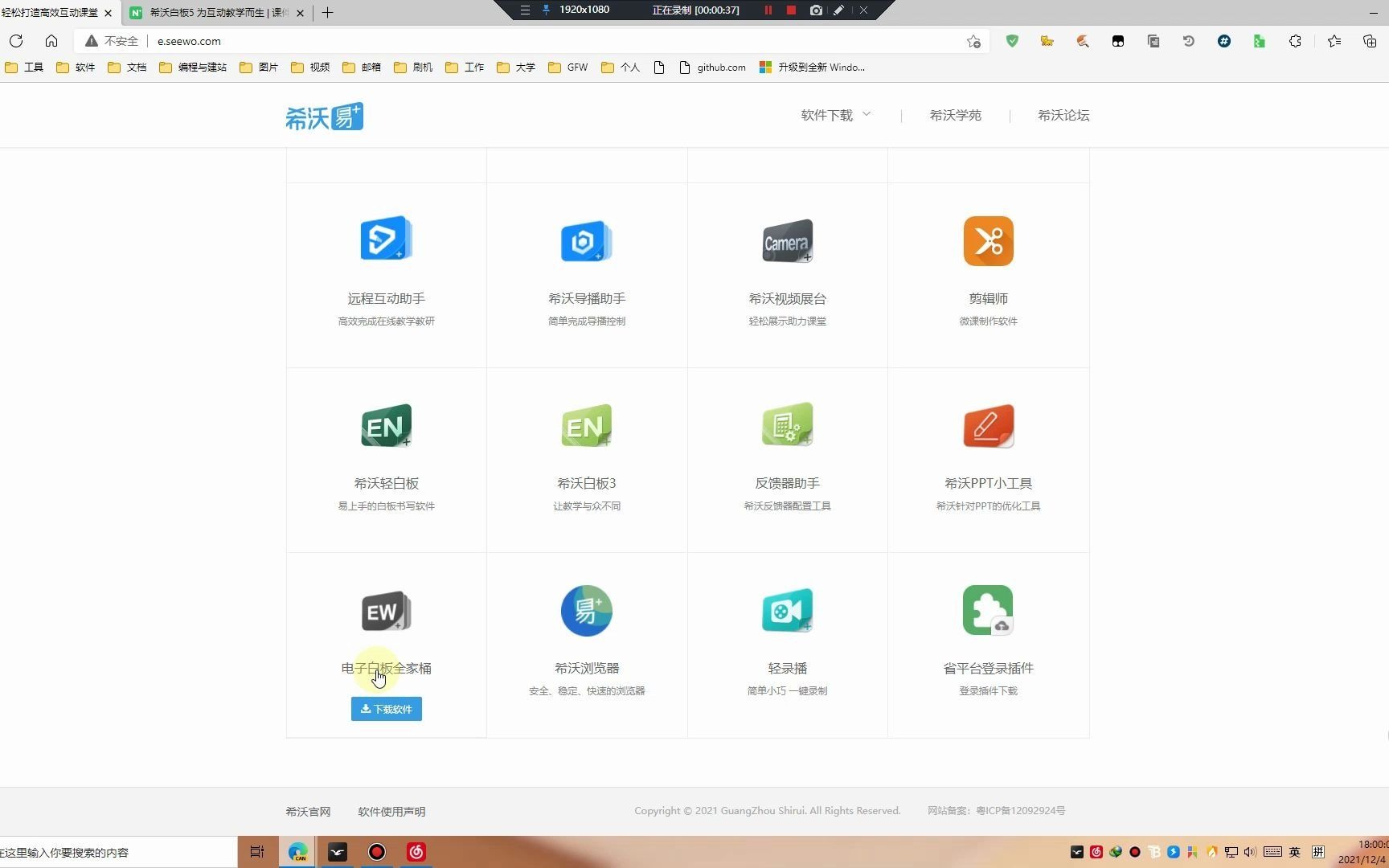Open the favorites list icon
This screenshot has width=1389, height=868.
pyautogui.click(x=1334, y=41)
